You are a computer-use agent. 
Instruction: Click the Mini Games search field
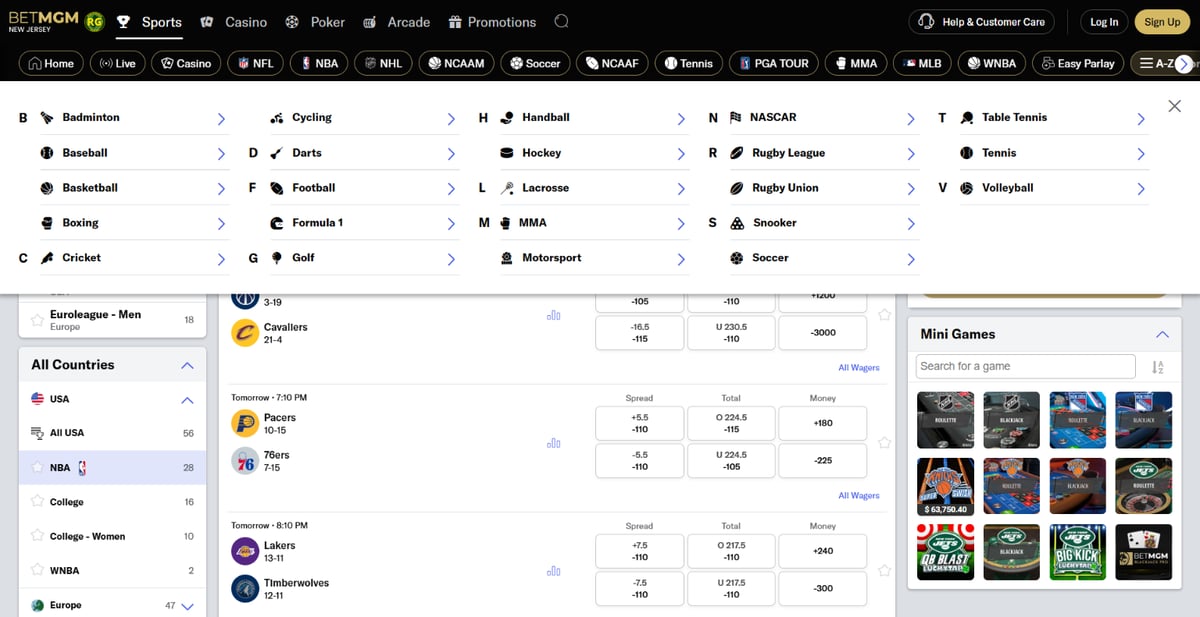pos(1026,366)
